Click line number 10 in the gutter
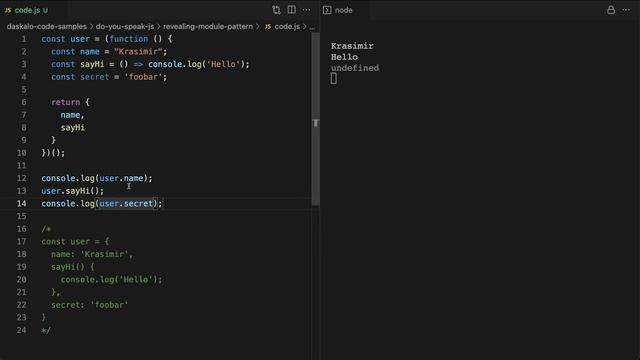This screenshot has height=360, width=640. 21,153
